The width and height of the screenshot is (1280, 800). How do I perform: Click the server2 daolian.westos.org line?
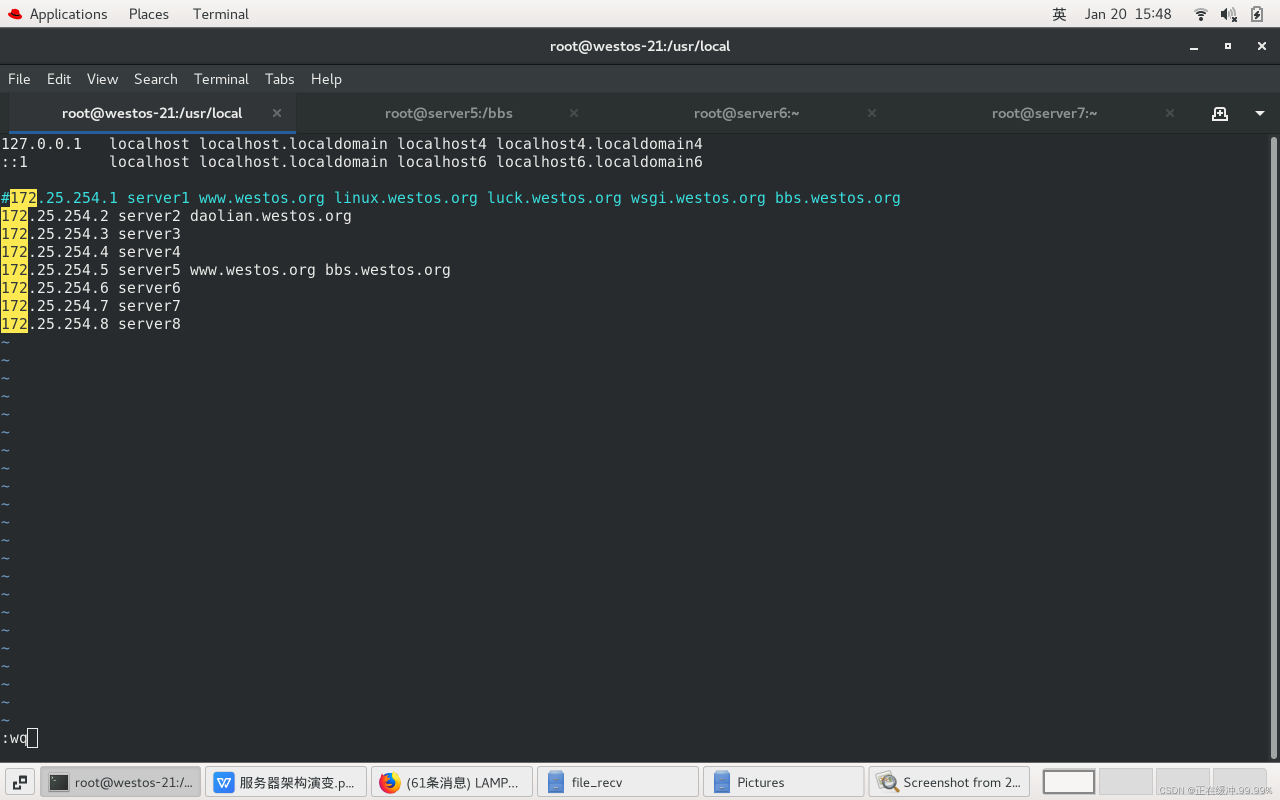click(x=176, y=216)
